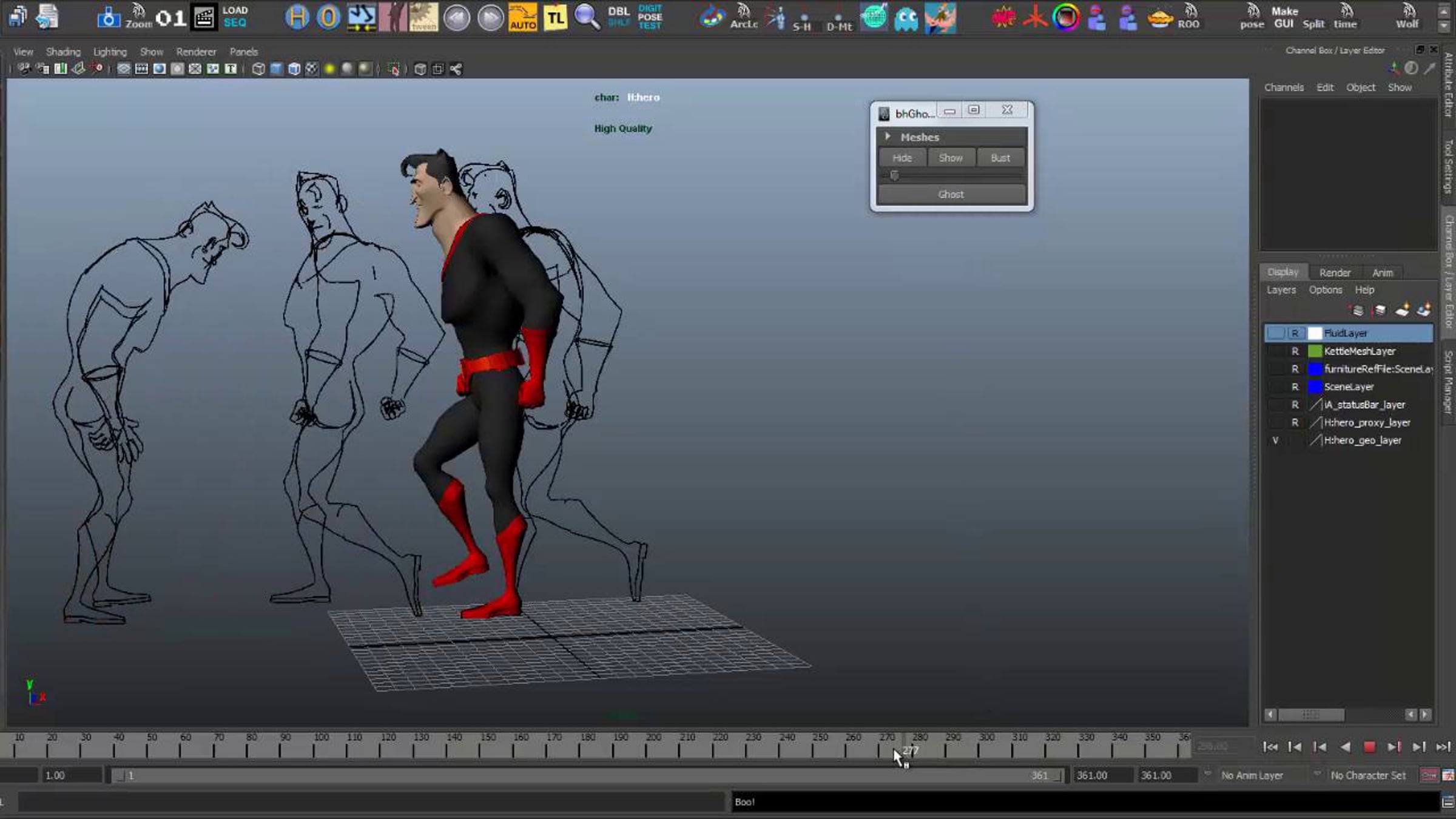Viewport: 1456px width, 819px height.
Task: Open the TL shelf tool
Action: tap(555, 17)
